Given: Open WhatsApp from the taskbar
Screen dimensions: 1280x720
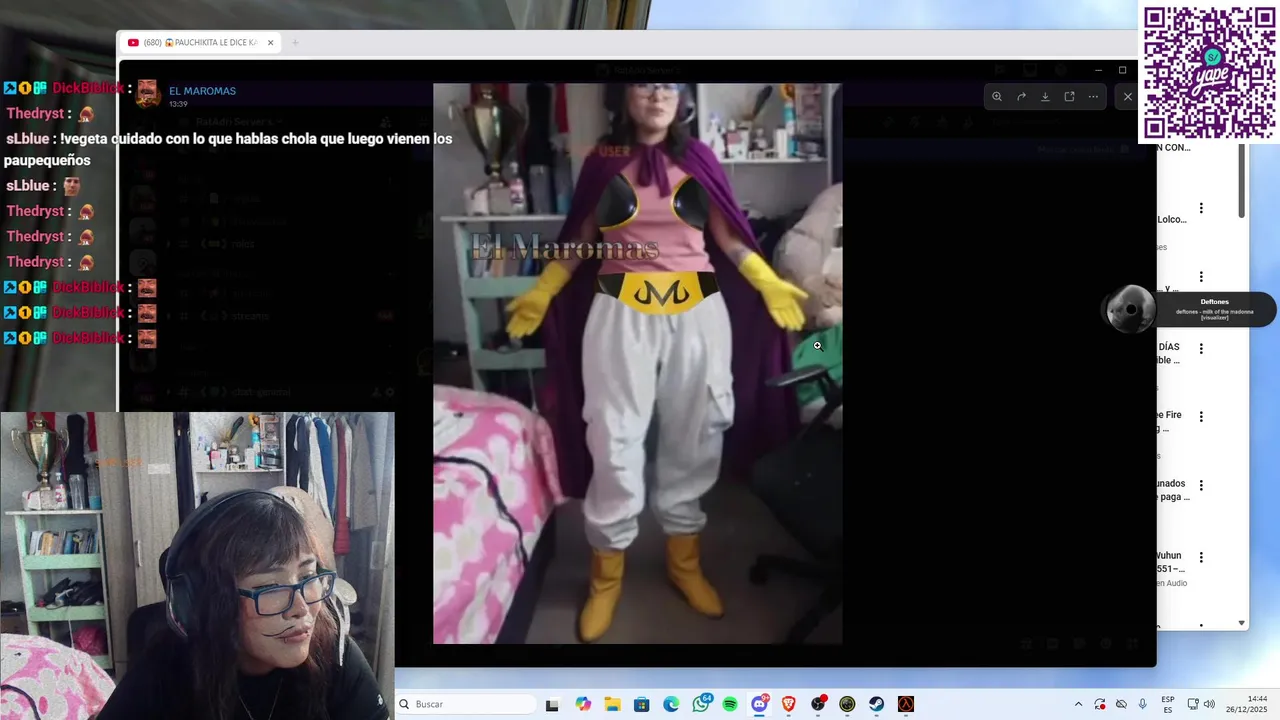Looking at the screenshot, I should pyautogui.click(x=701, y=704).
